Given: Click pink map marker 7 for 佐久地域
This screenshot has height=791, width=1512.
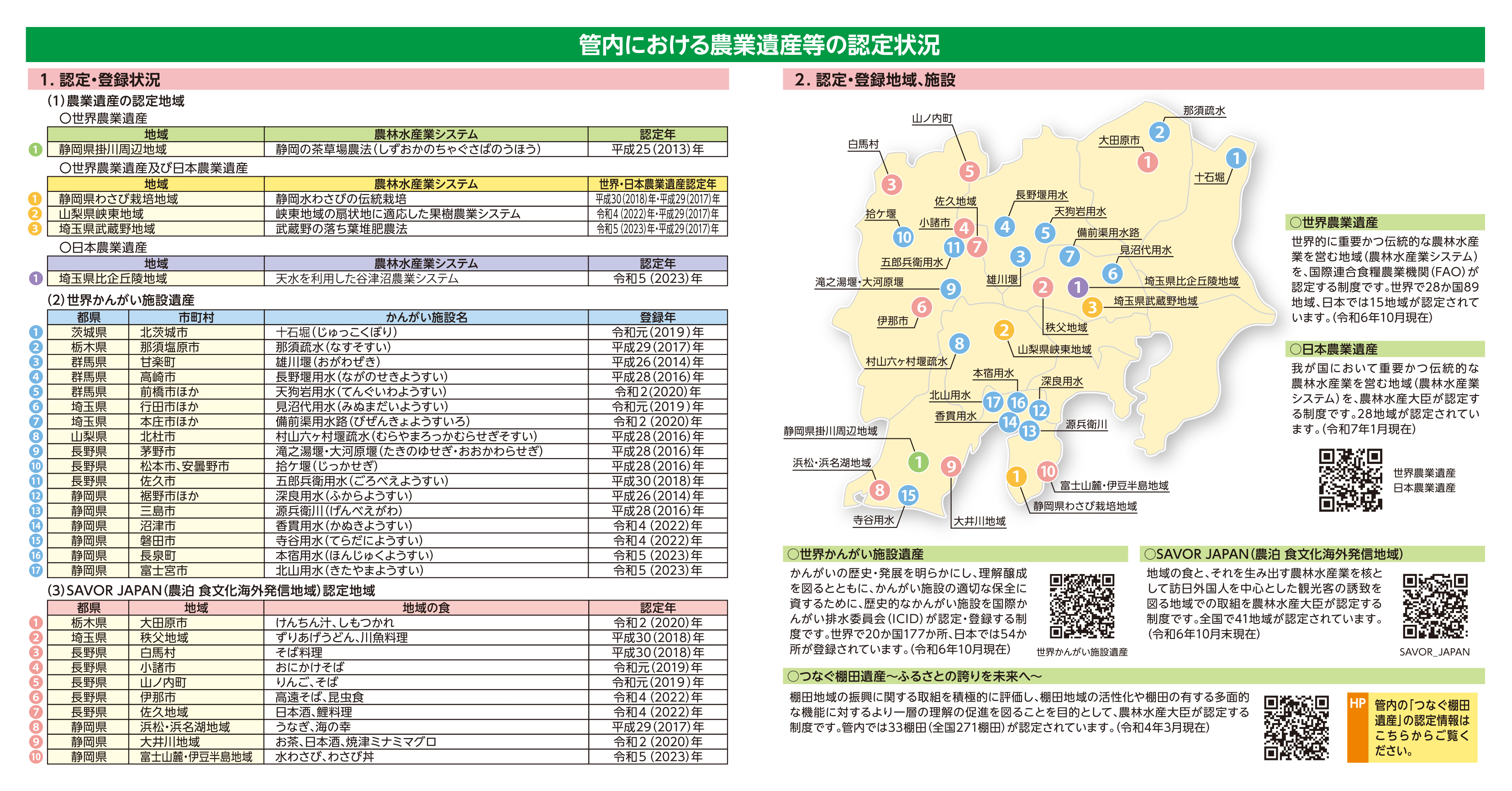Looking at the screenshot, I should (x=977, y=247).
